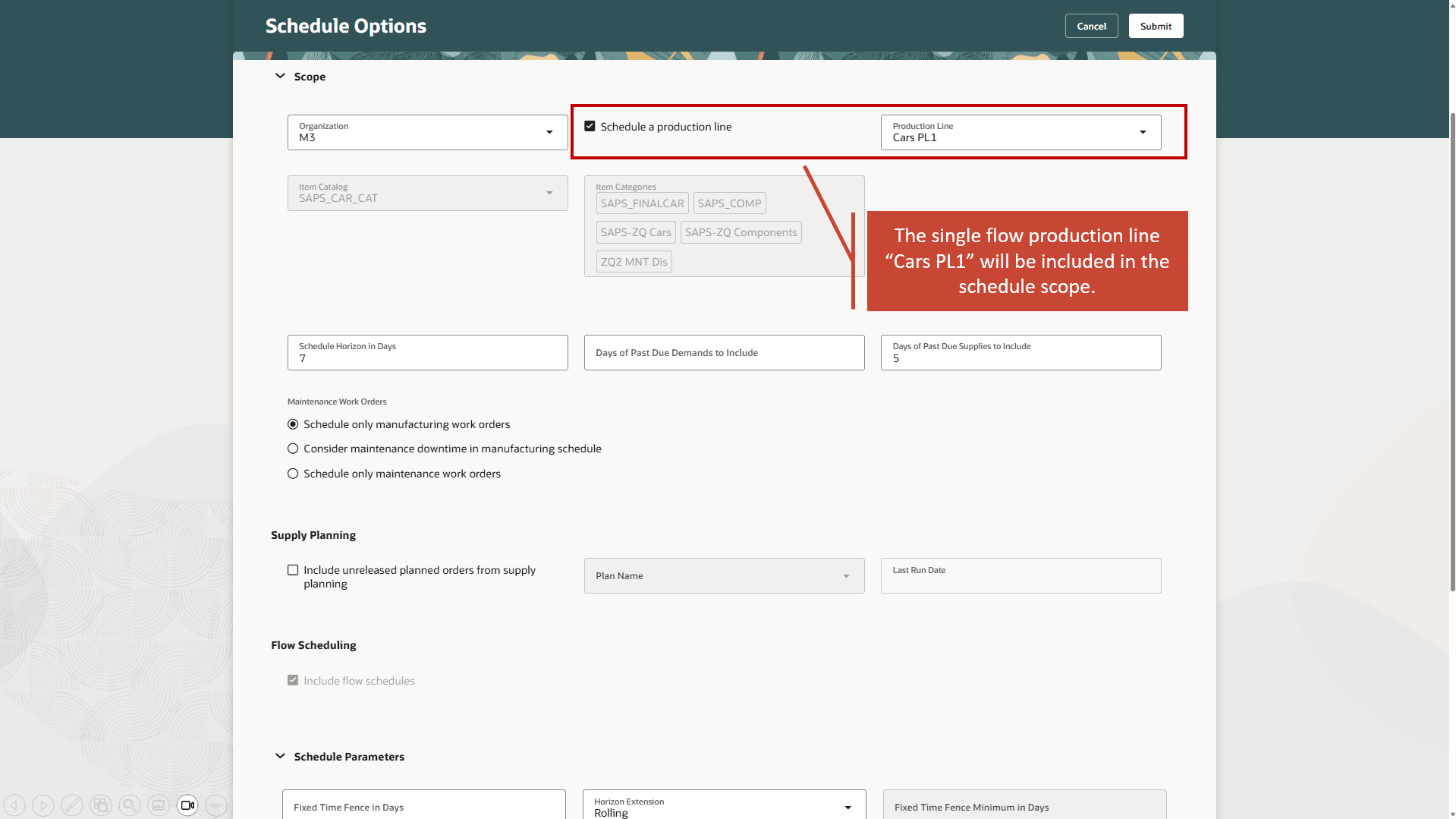Toggle subtitles icon in slideshow controls
The image size is (1456, 819).
(159, 805)
